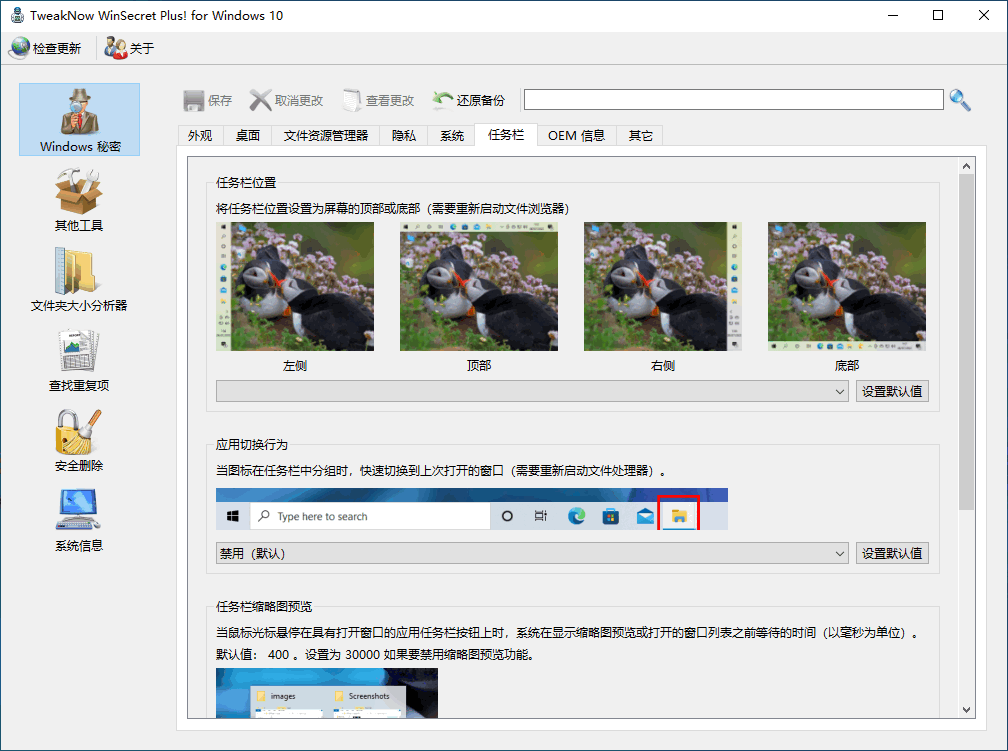This screenshot has width=1008, height=751.
Task: Click 设置默认值 for taskbar position
Action: coord(892,391)
